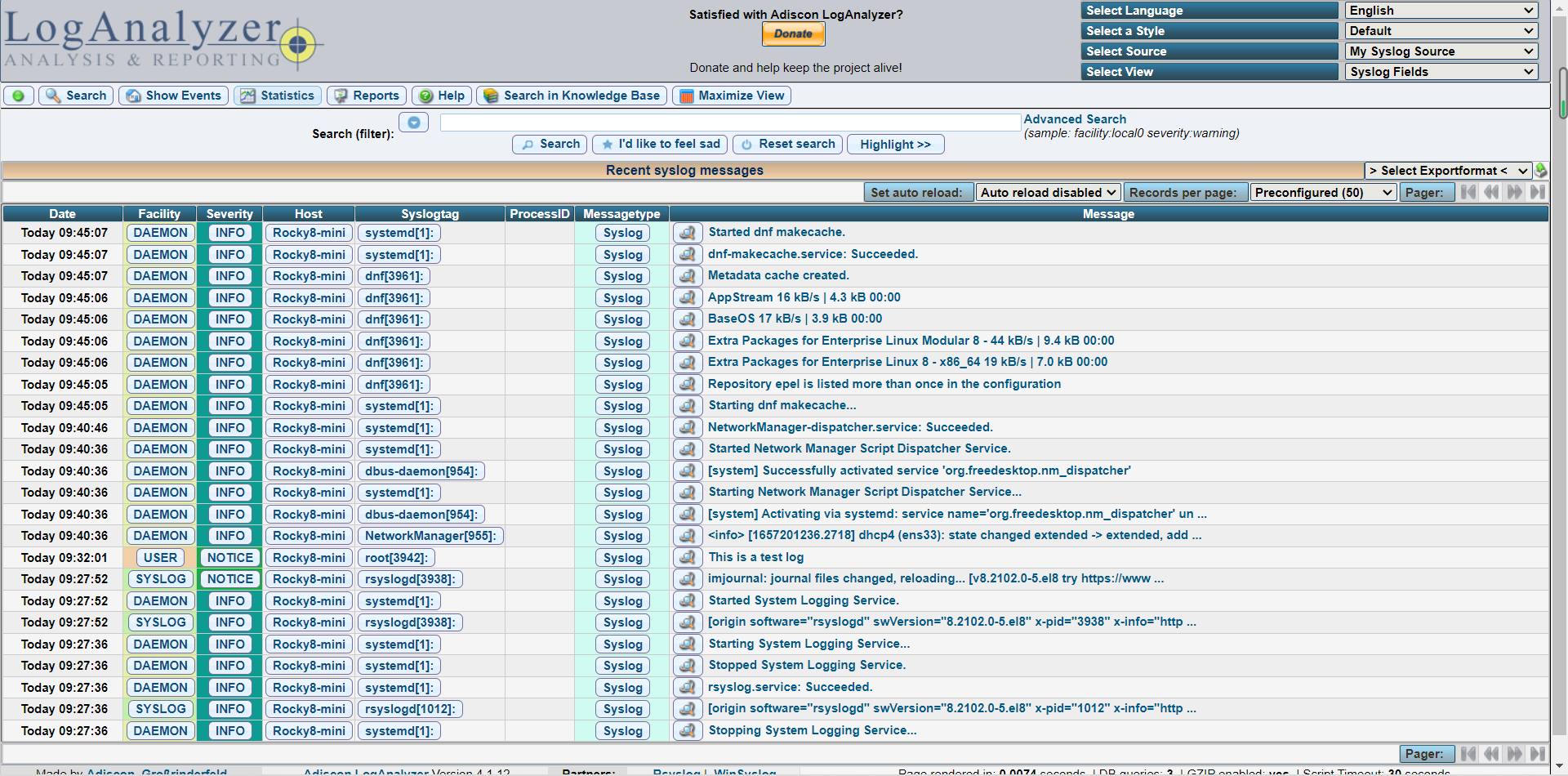Click the page vertical scrollbar thumb
The height and width of the screenshot is (776, 1568).
[1563, 93]
